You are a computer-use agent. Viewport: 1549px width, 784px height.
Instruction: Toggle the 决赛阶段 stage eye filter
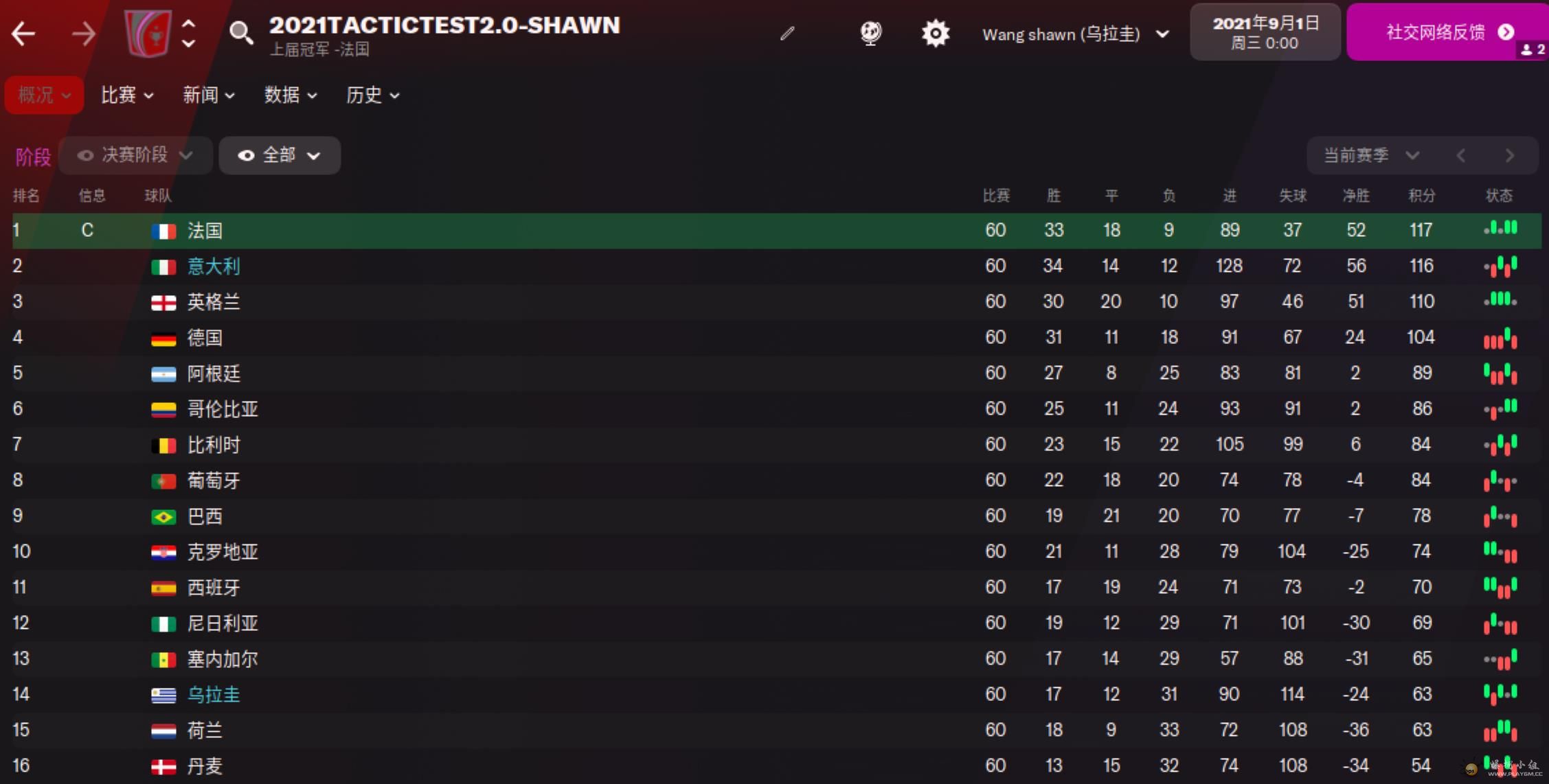[x=135, y=155]
